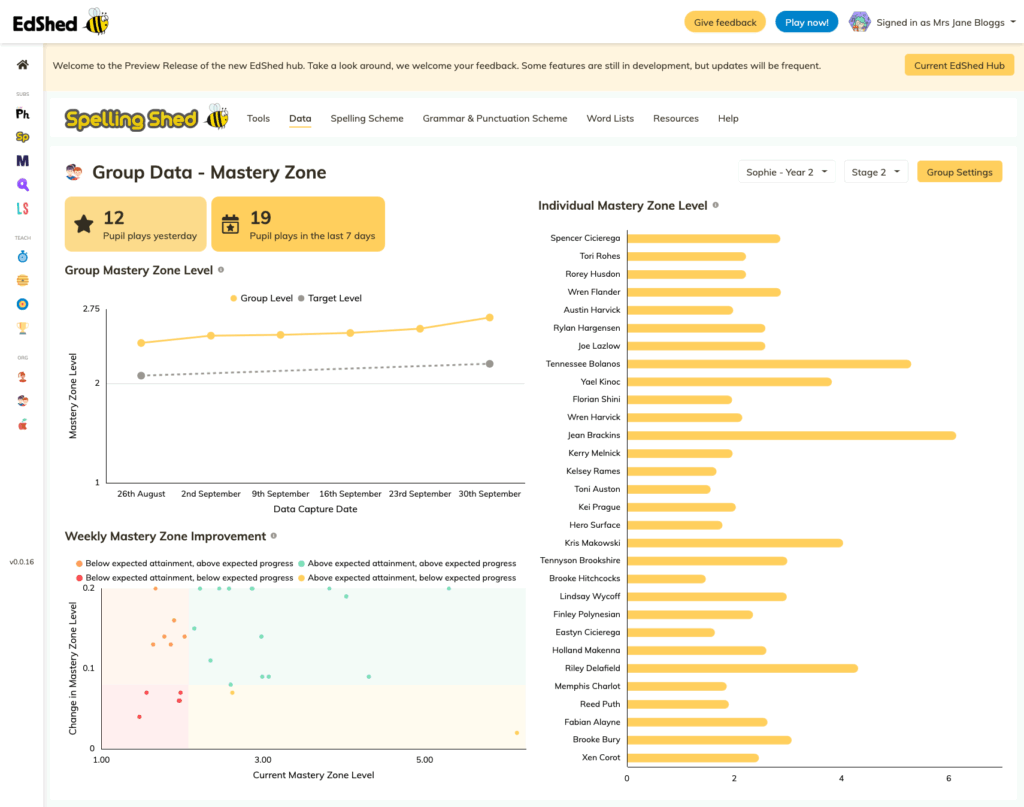
Task: Click the purple magnifying glass sidebar icon
Action: pyautogui.click(x=22, y=185)
